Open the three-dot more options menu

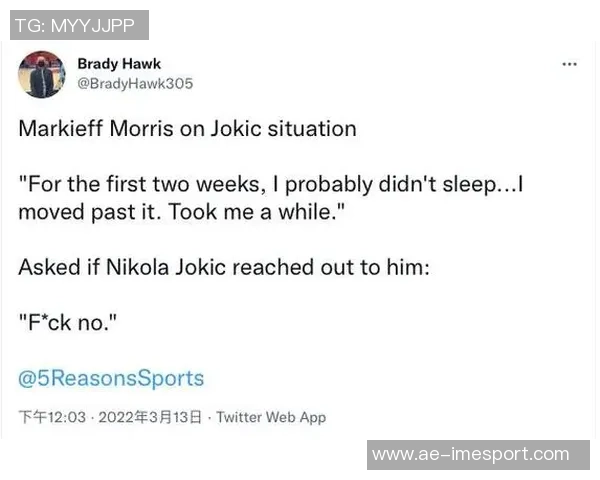tap(570, 65)
